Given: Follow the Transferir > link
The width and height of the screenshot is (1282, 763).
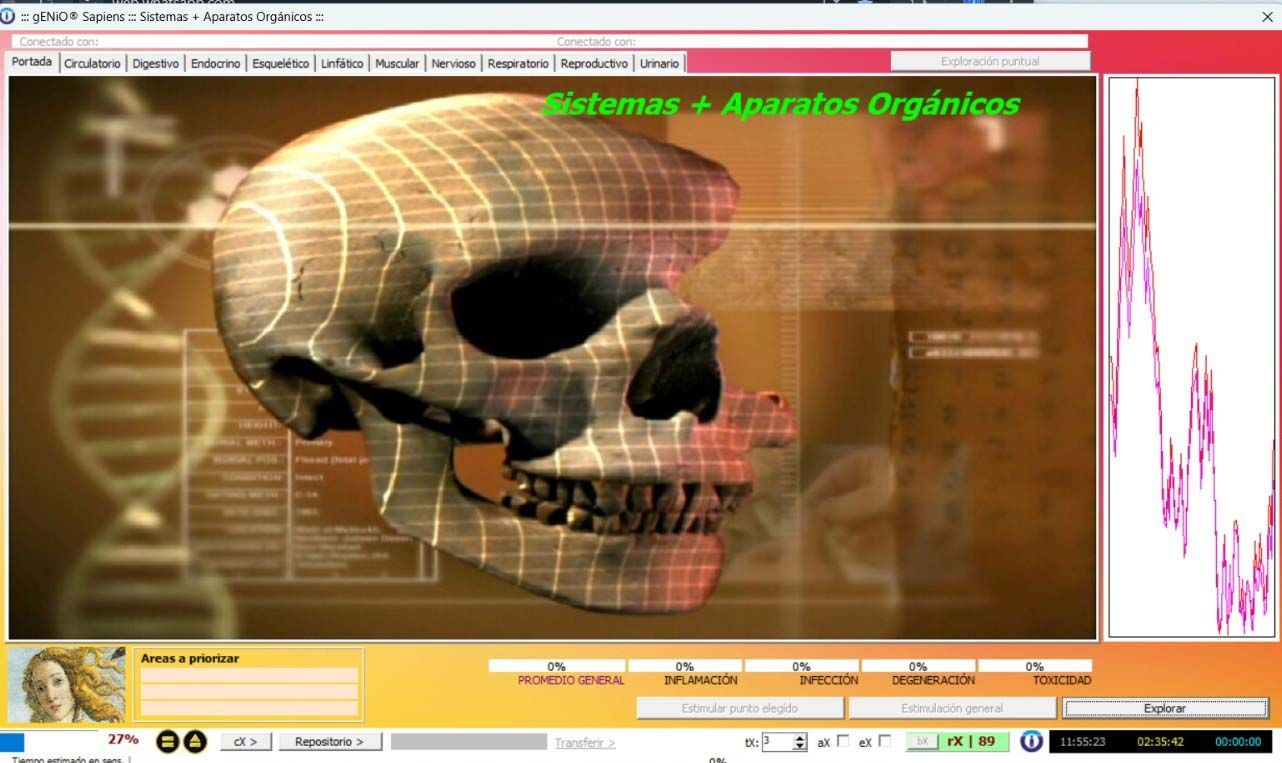Looking at the screenshot, I should pyautogui.click(x=585, y=743).
